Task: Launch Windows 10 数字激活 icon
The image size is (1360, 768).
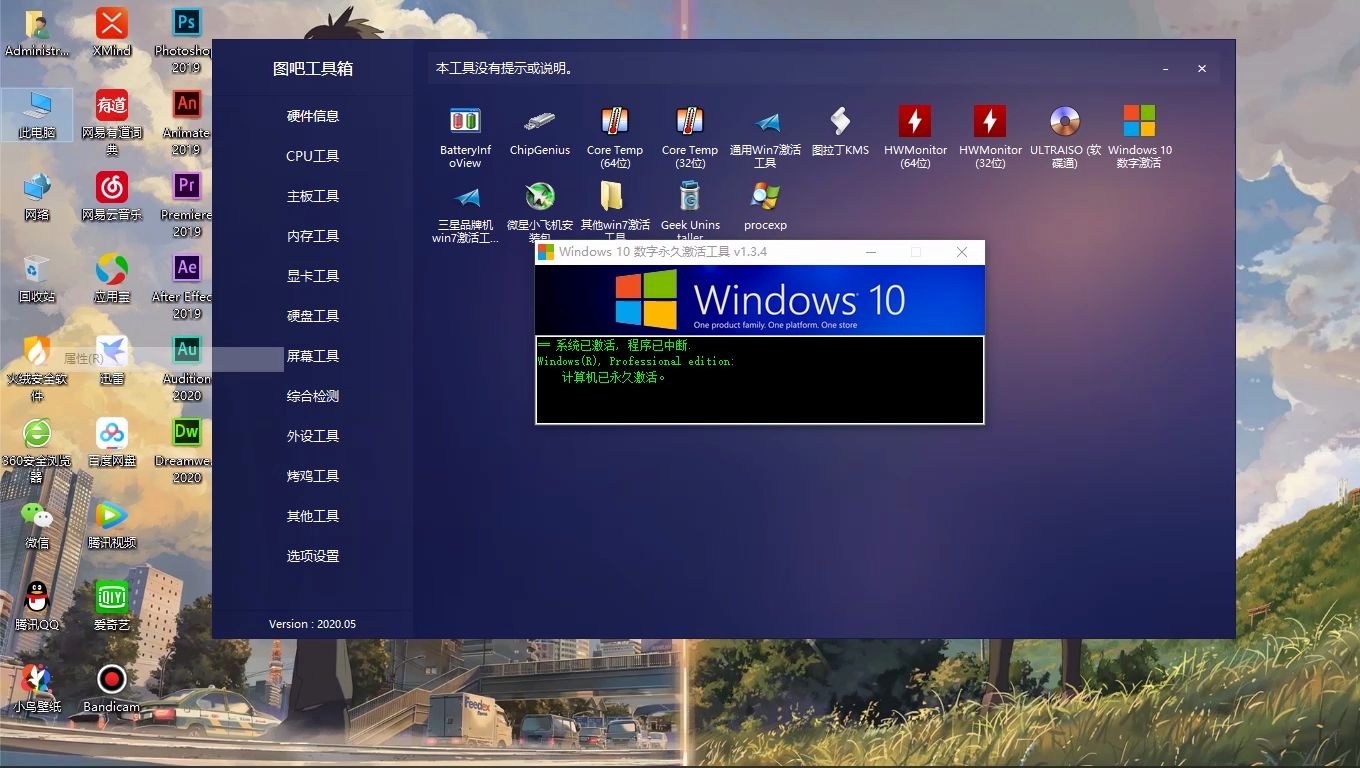Action: tap(1139, 122)
